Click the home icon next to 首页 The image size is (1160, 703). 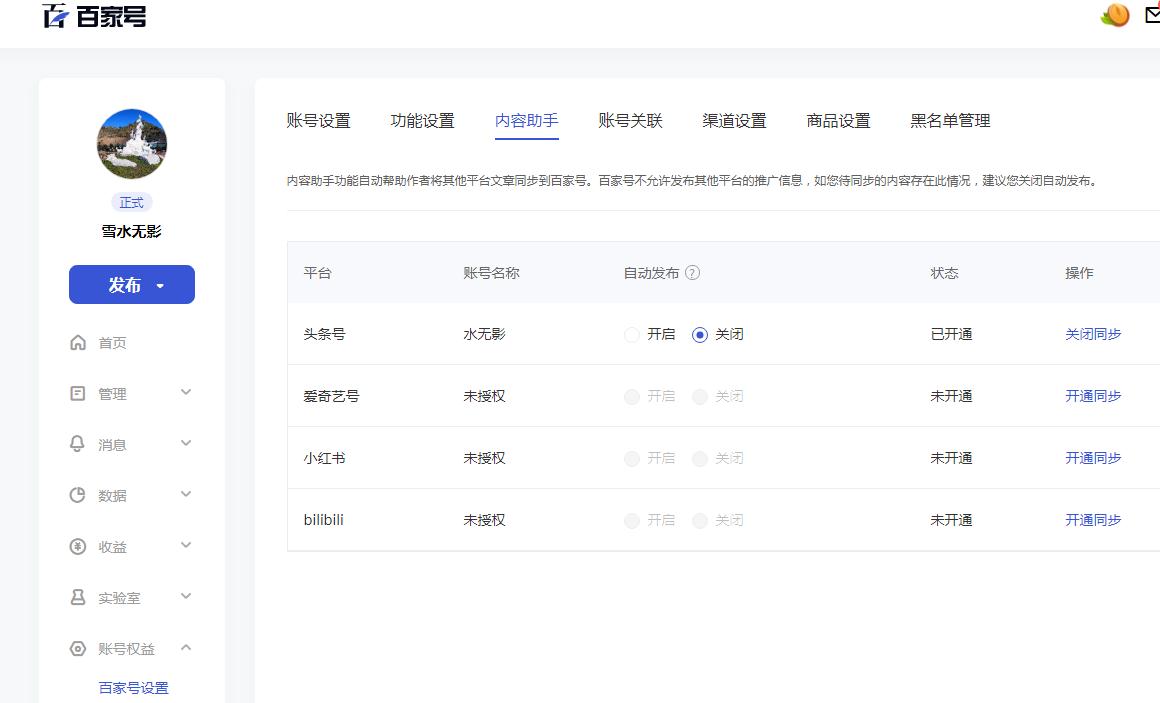pyautogui.click(x=78, y=343)
